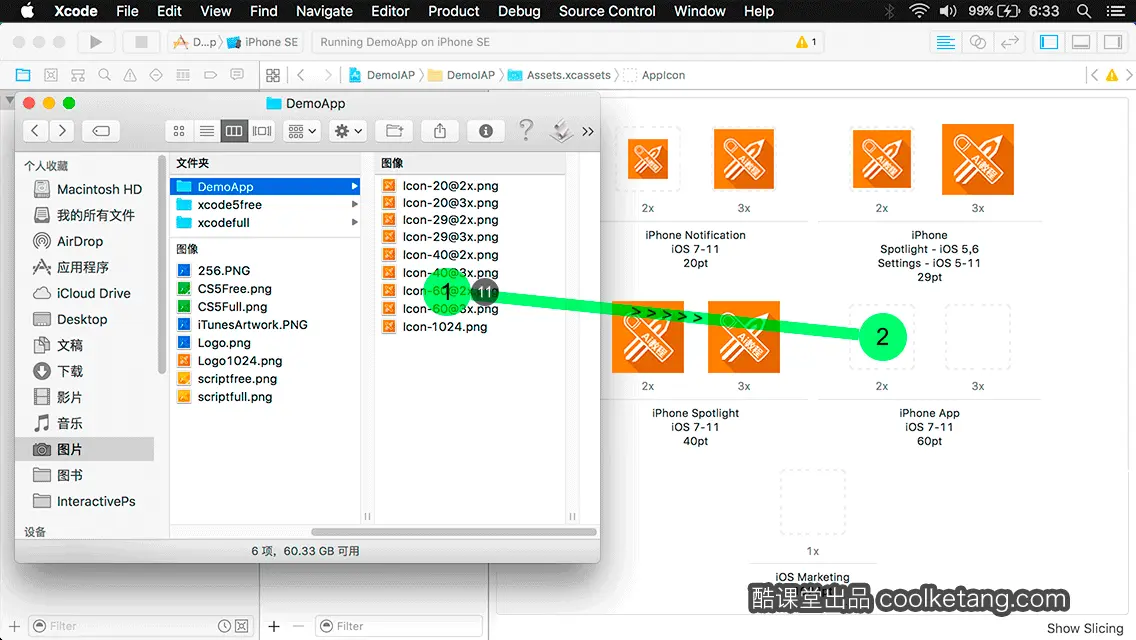Screen dimensions: 1136x640
Task: Click the Xcode Run button
Action: point(95,42)
